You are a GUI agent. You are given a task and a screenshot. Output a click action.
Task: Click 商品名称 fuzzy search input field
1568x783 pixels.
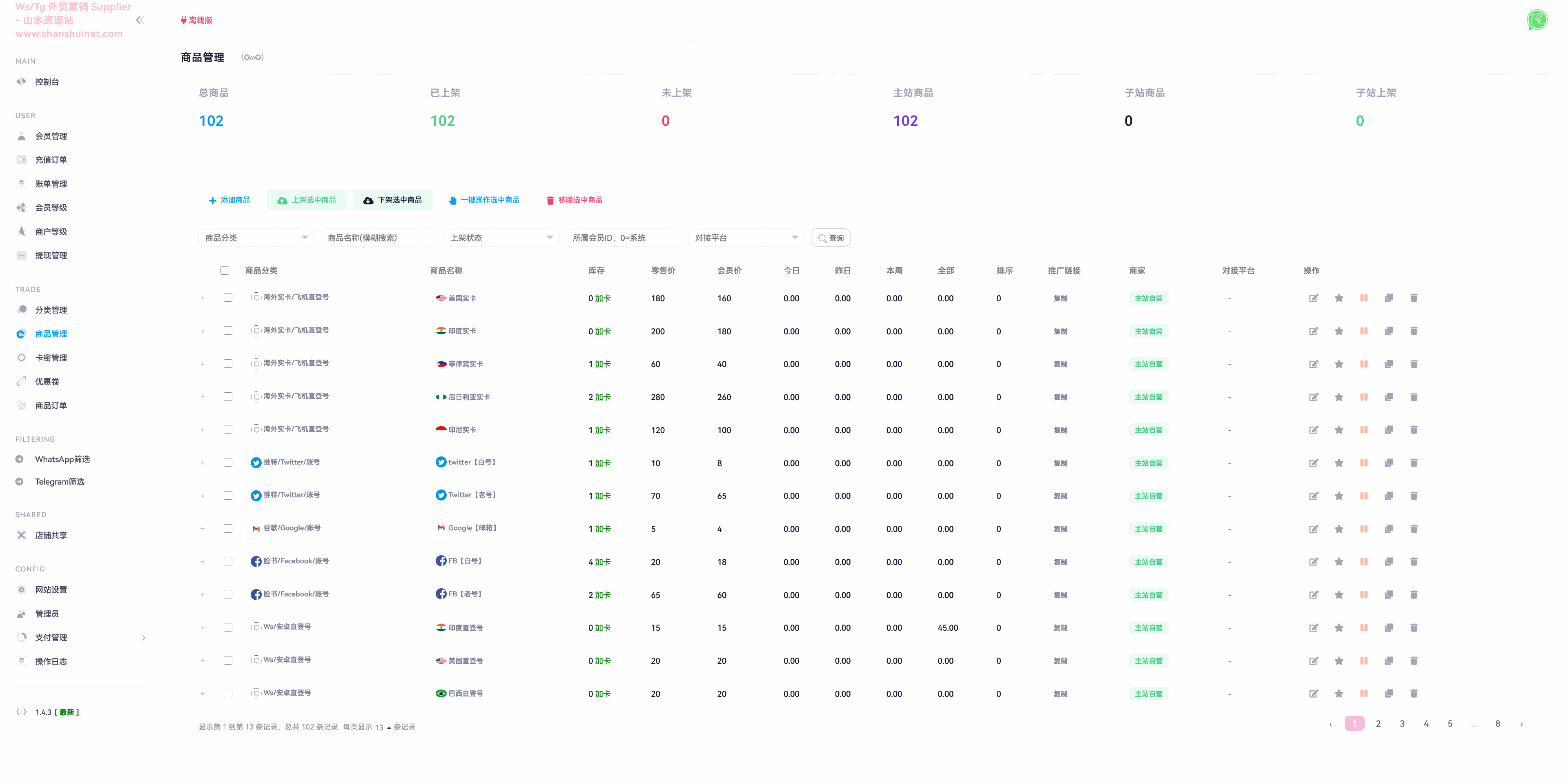pos(379,237)
